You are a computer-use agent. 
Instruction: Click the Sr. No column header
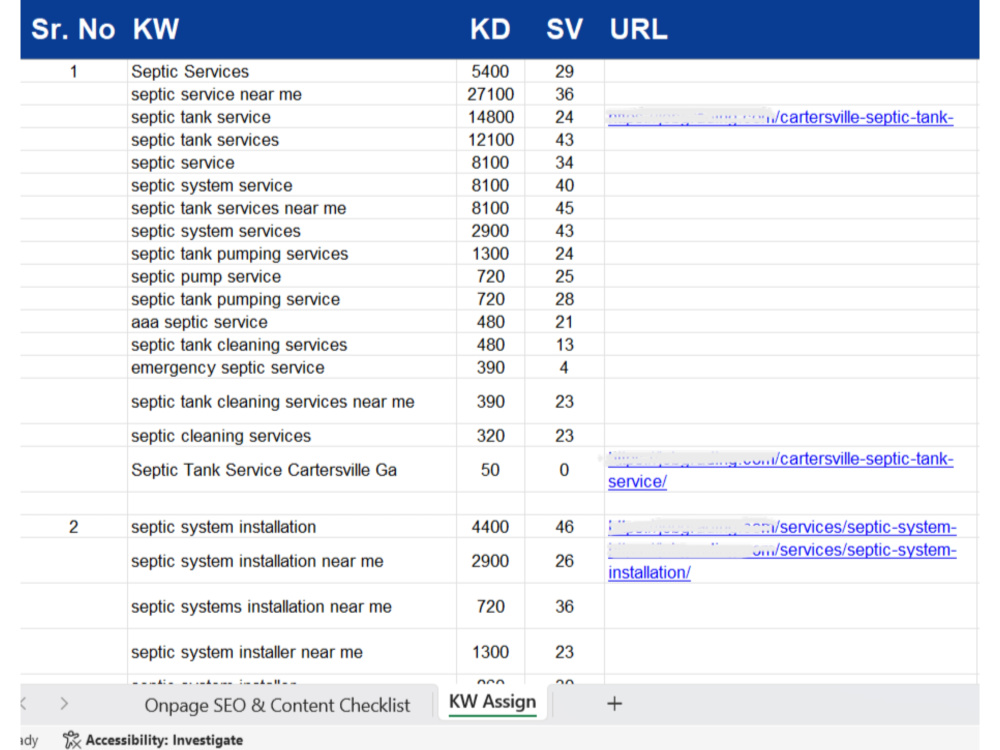click(x=73, y=29)
